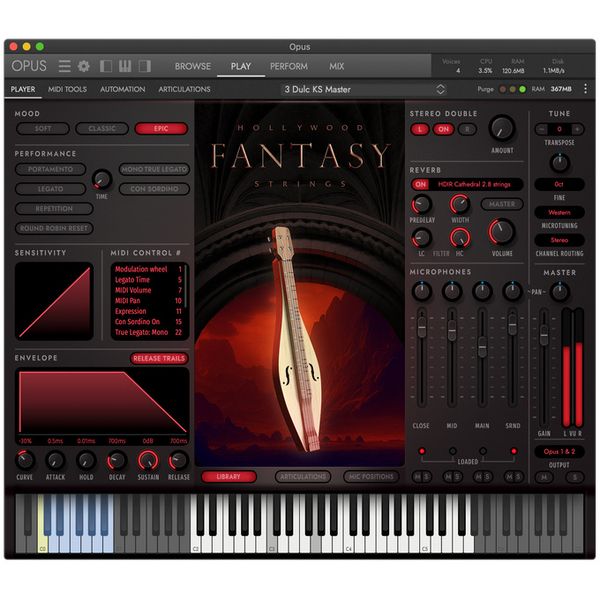Toggle the keyboard display icon

(x=125, y=66)
